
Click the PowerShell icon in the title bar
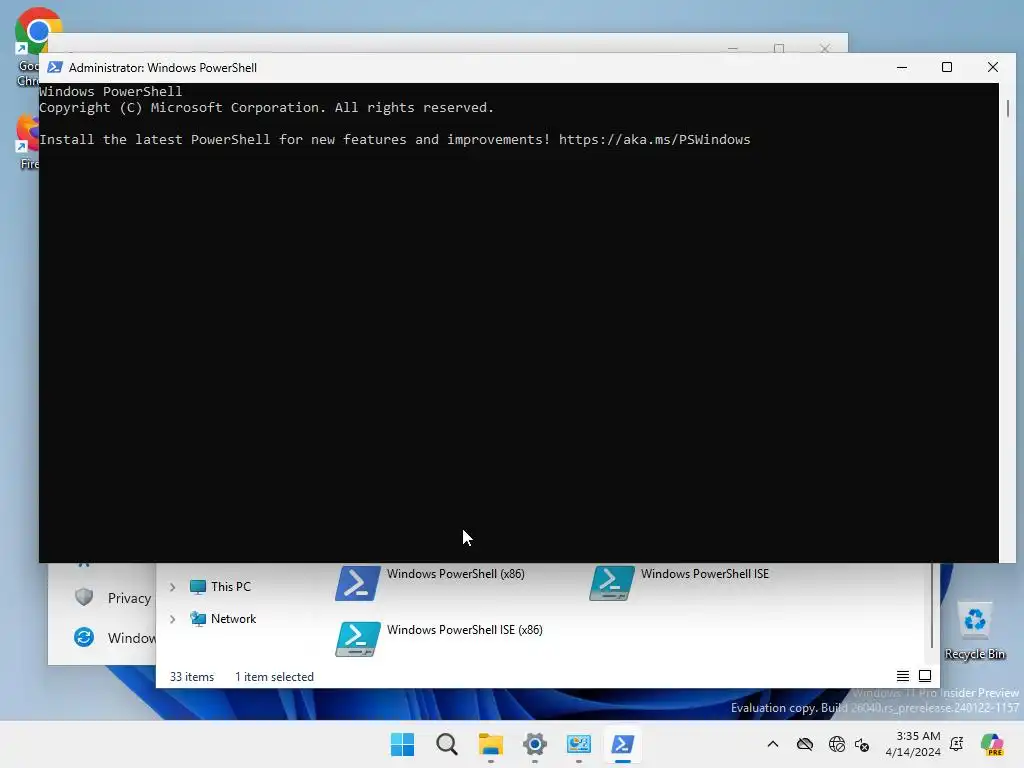(x=55, y=67)
